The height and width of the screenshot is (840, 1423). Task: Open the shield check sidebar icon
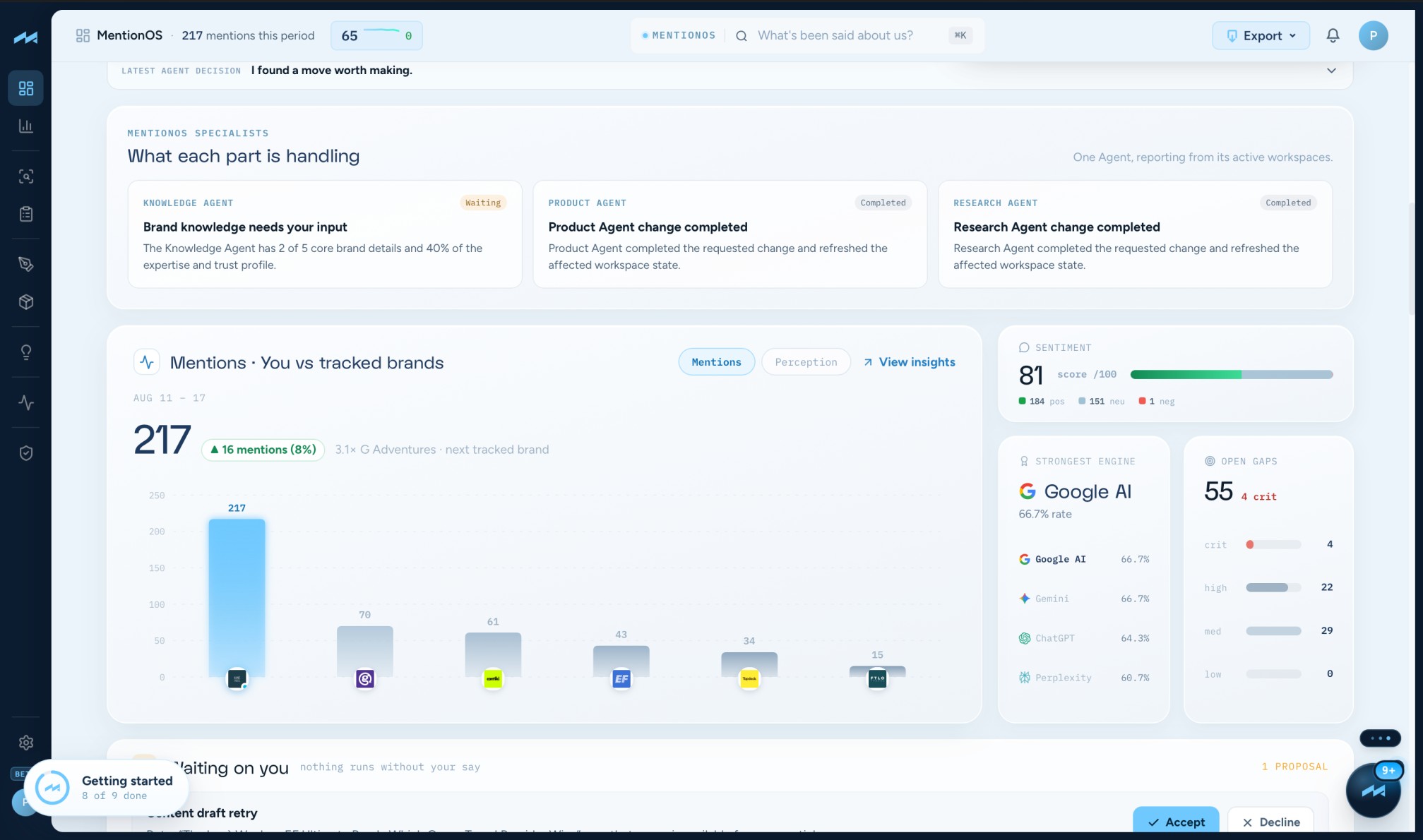(26, 453)
